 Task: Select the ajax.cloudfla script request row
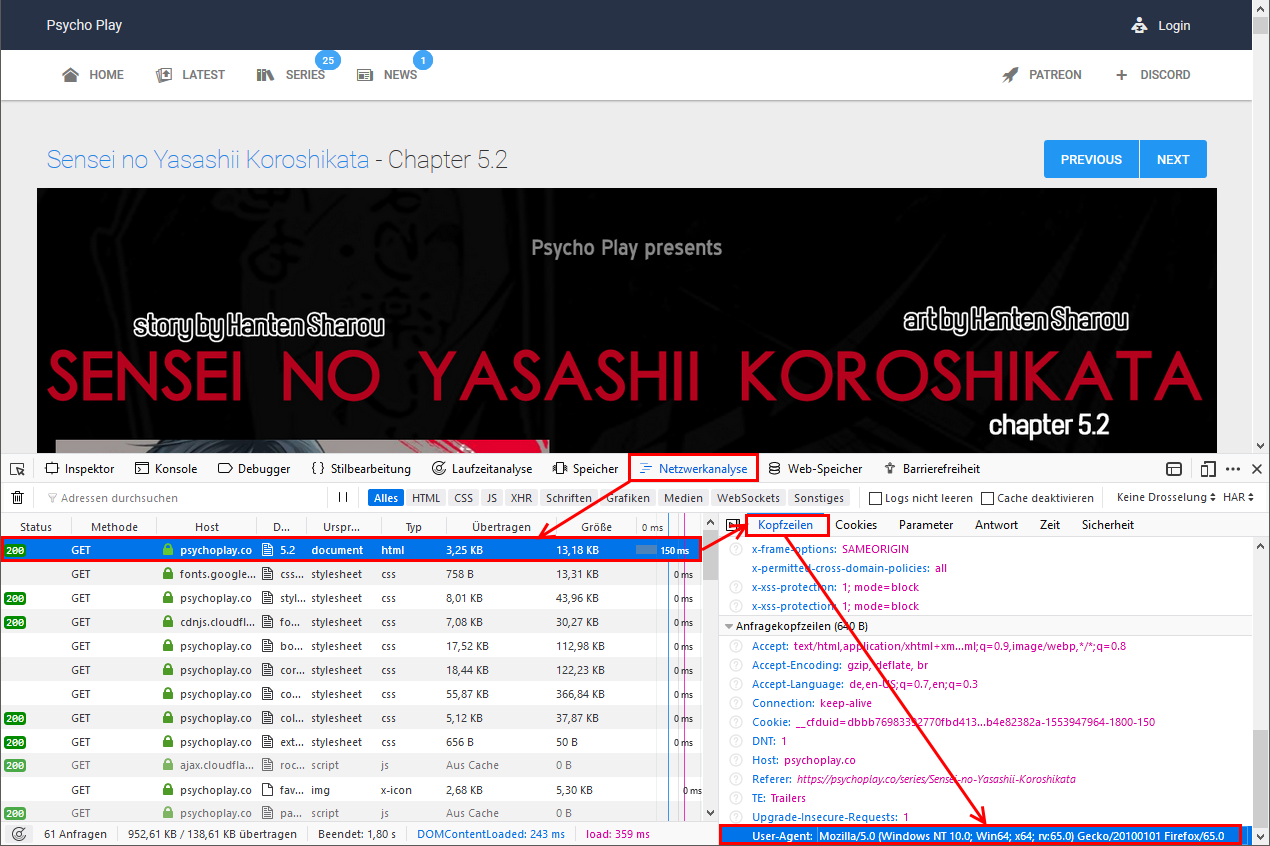[x=350, y=766]
